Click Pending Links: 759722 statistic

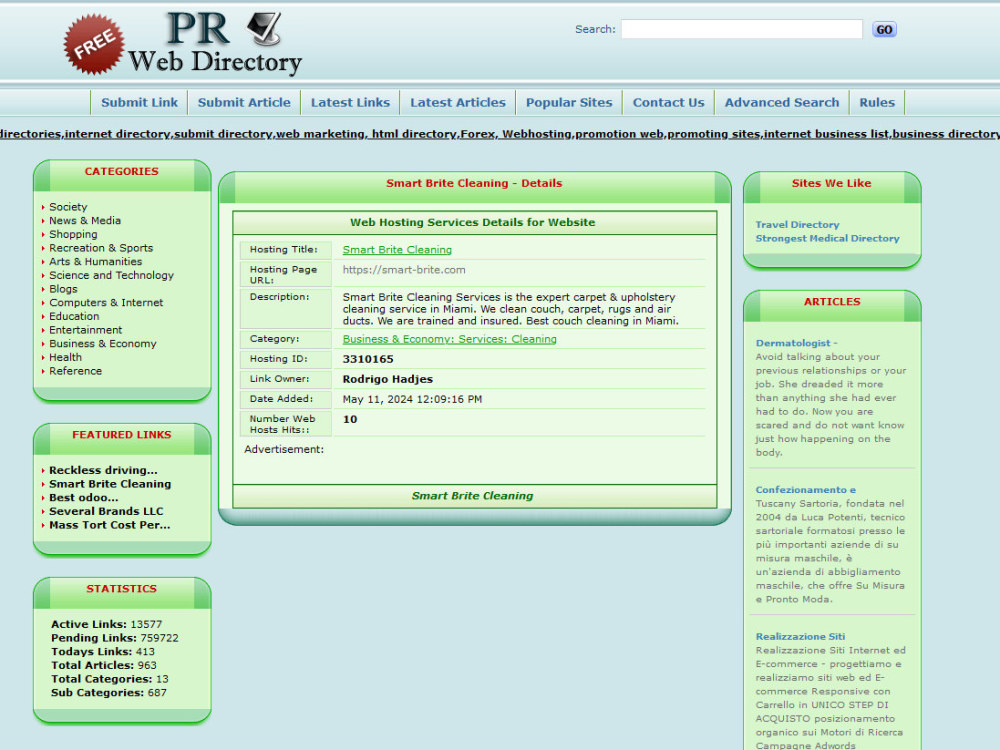(115, 638)
